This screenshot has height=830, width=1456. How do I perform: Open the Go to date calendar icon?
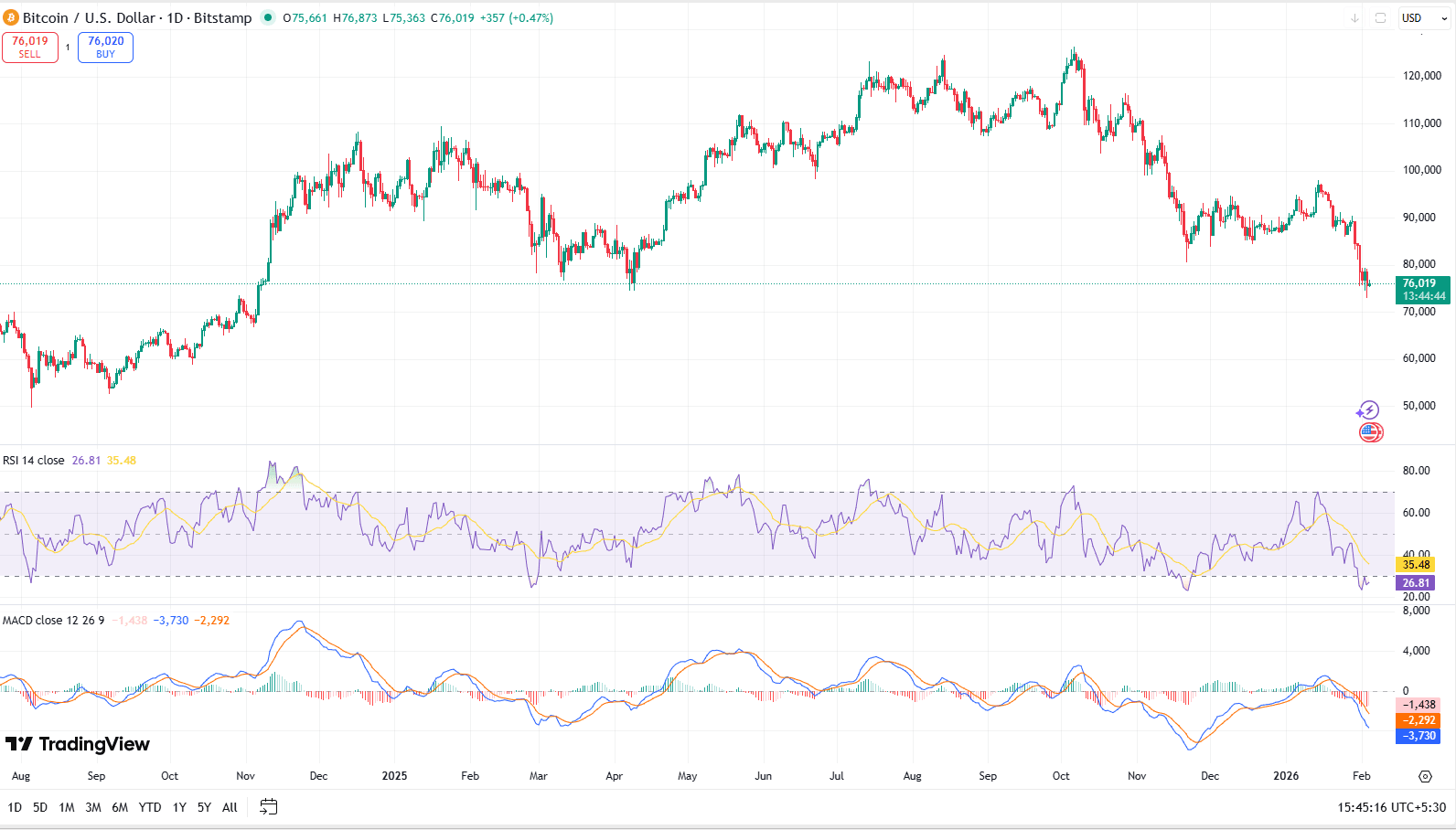point(268,806)
